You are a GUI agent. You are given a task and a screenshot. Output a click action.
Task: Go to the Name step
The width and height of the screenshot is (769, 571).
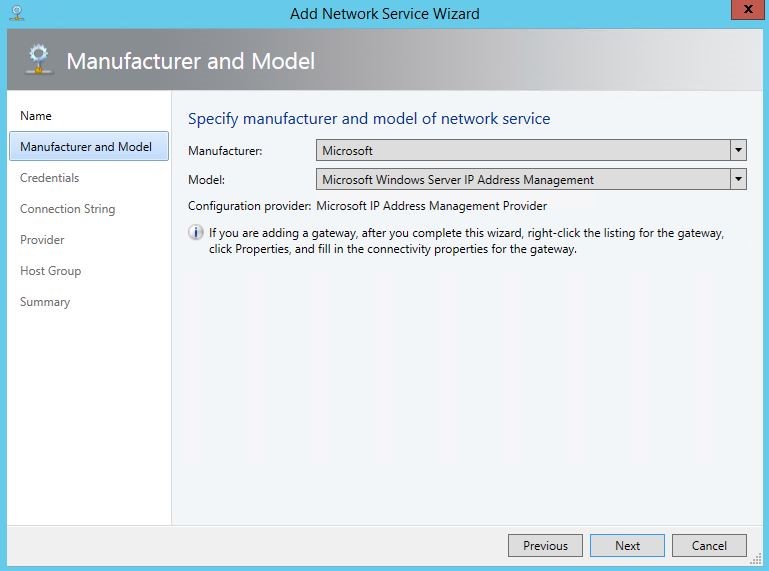point(36,116)
